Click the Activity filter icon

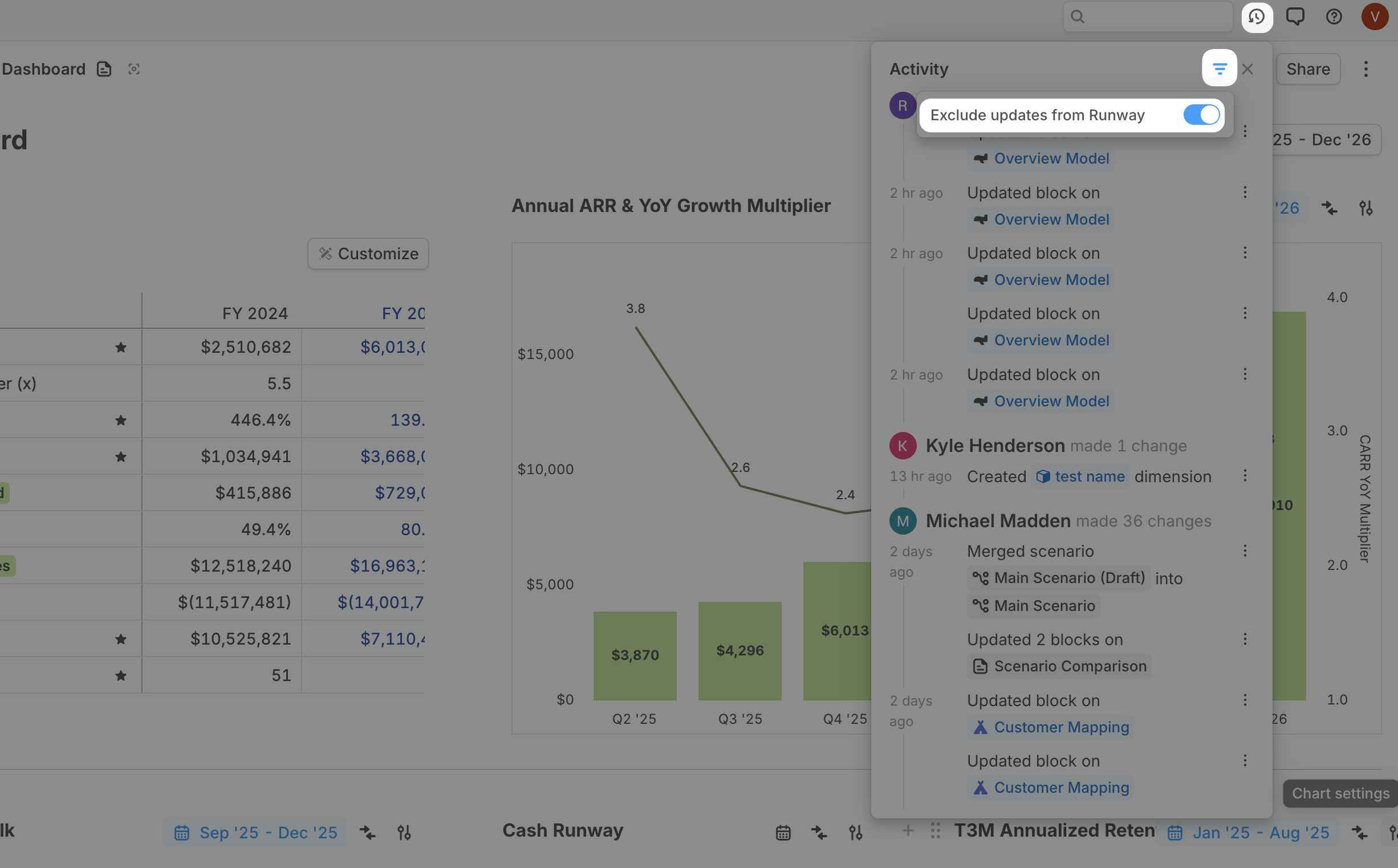tap(1219, 69)
